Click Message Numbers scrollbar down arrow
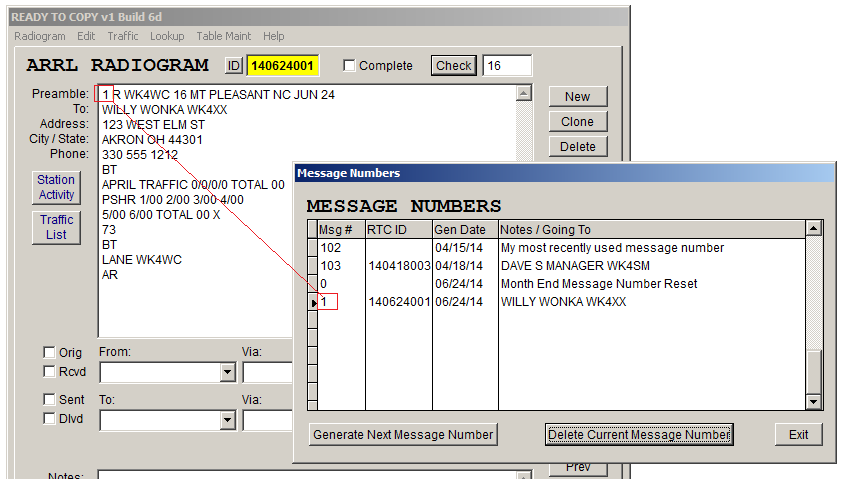The image size is (847, 479). click(814, 402)
